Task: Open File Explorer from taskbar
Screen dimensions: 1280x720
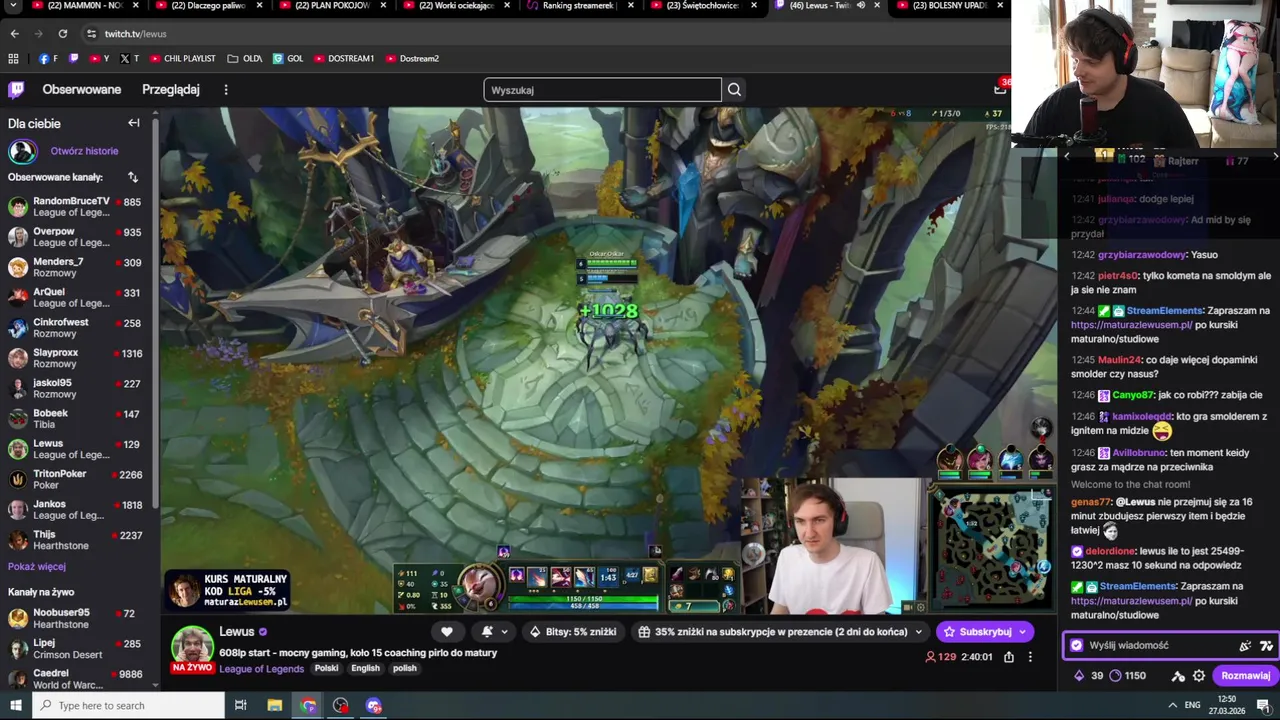Action: (275, 706)
